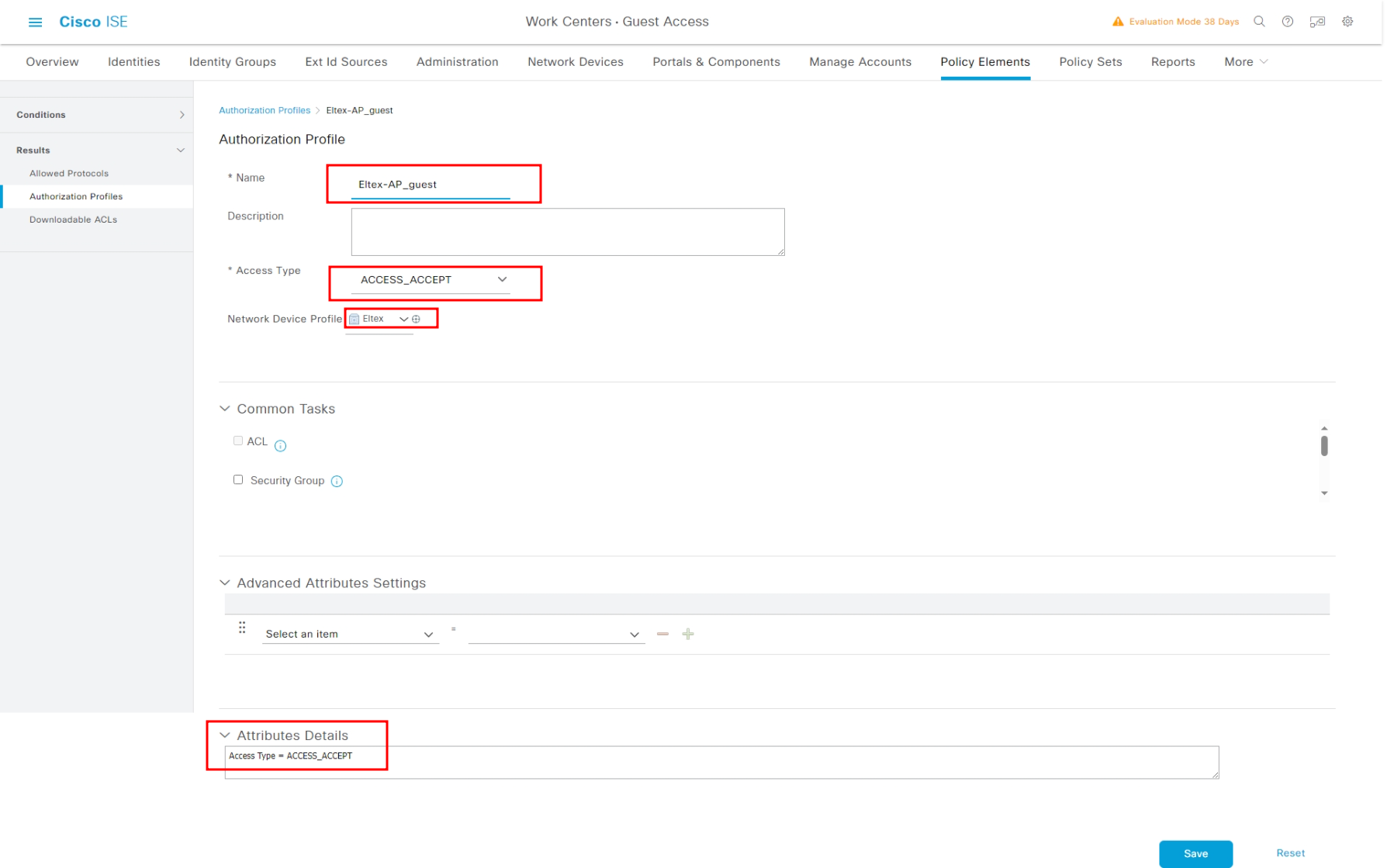Open the search icon in header

click(1259, 22)
